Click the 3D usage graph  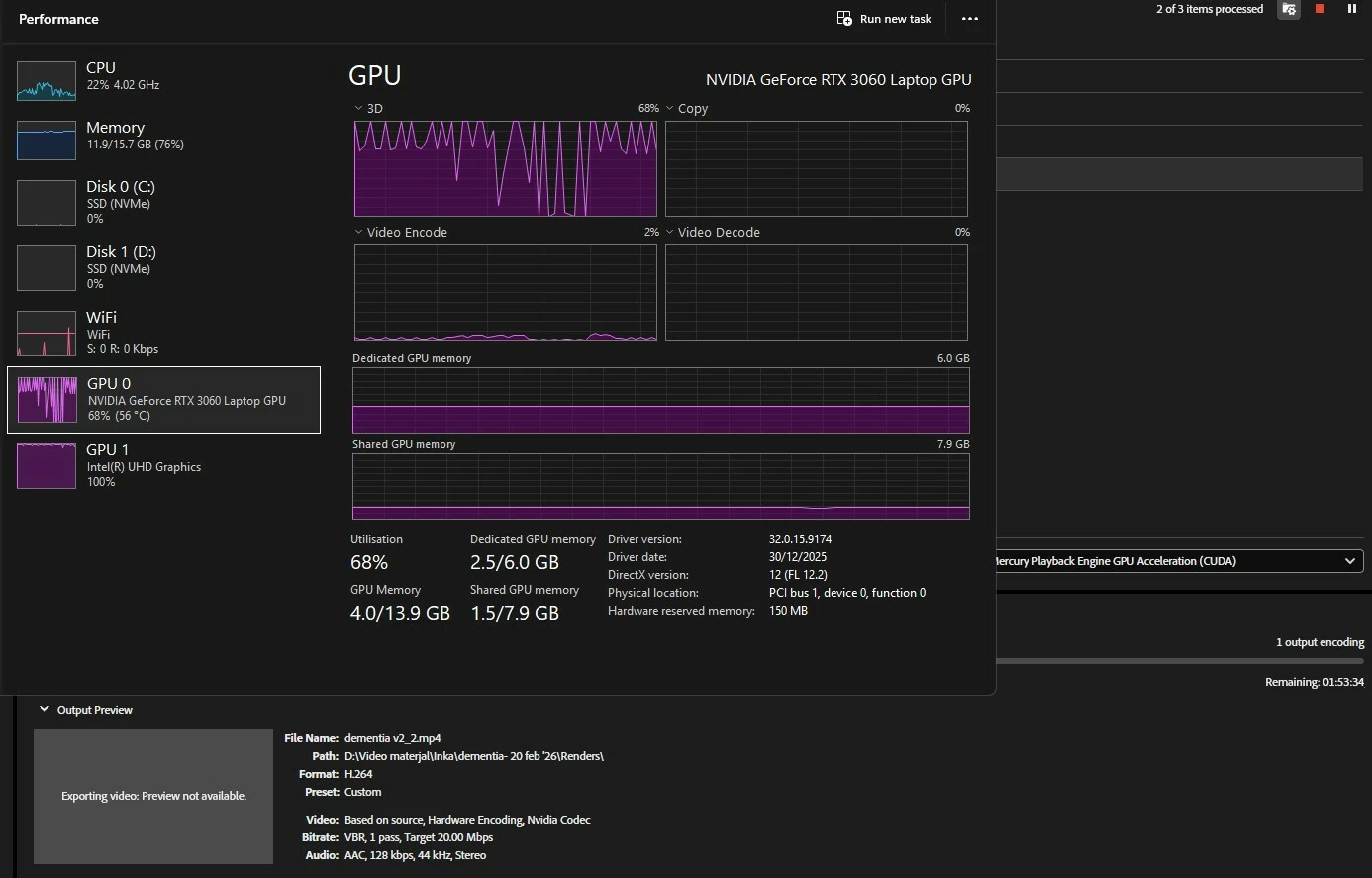point(506,168)
